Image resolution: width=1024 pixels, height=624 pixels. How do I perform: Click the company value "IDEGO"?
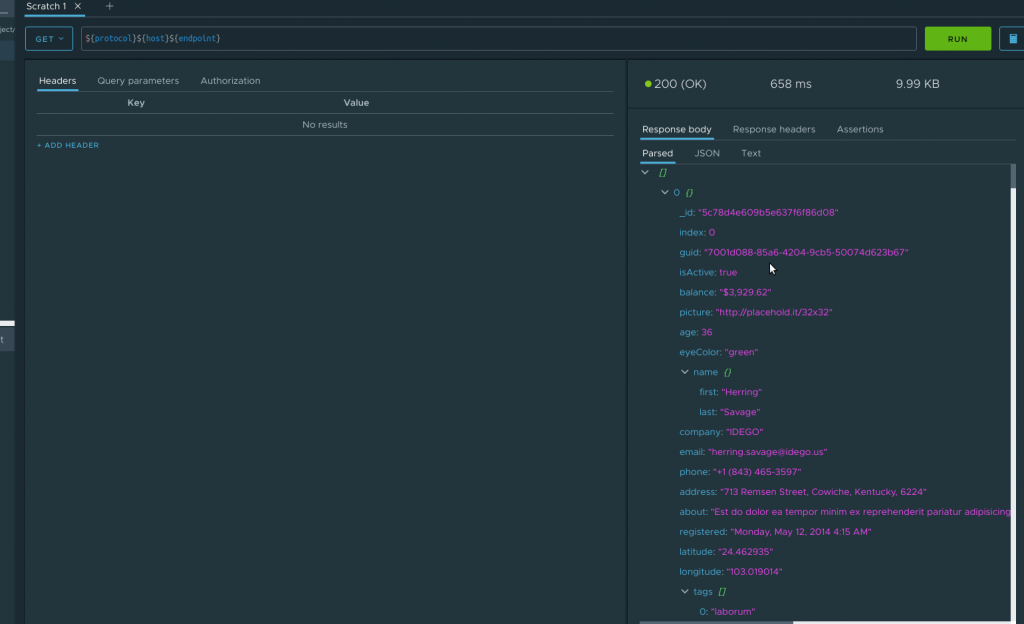pyautogui.click(x=744, y=431)
